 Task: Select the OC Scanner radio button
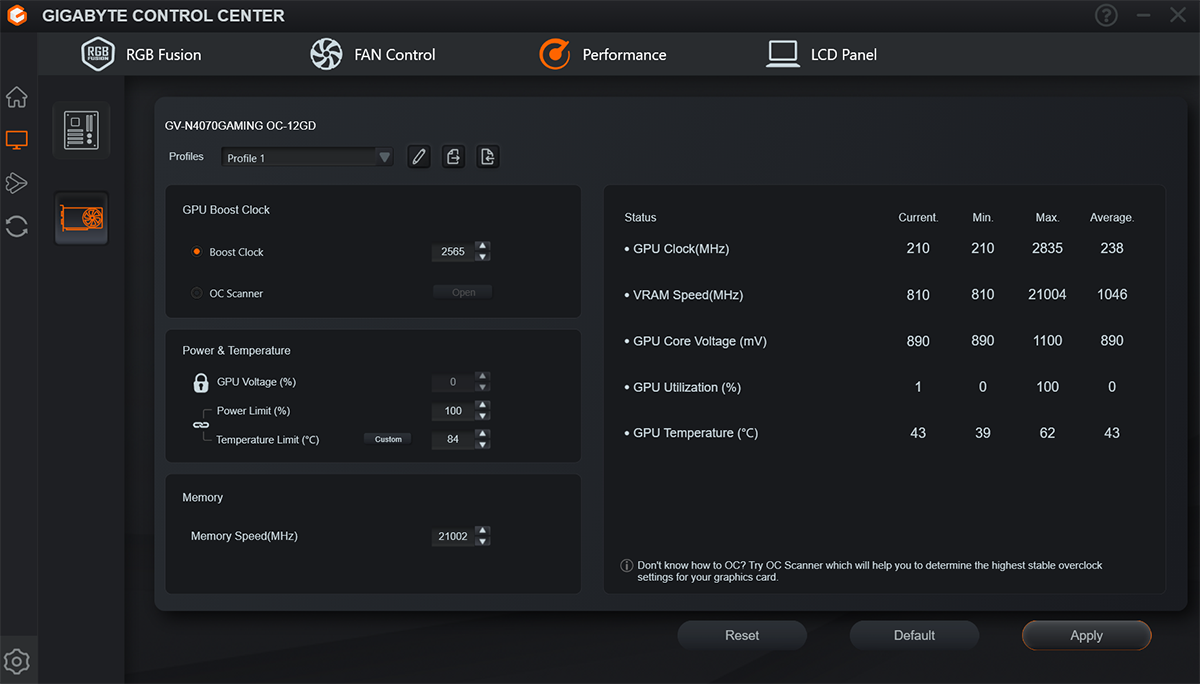point(197,293)
